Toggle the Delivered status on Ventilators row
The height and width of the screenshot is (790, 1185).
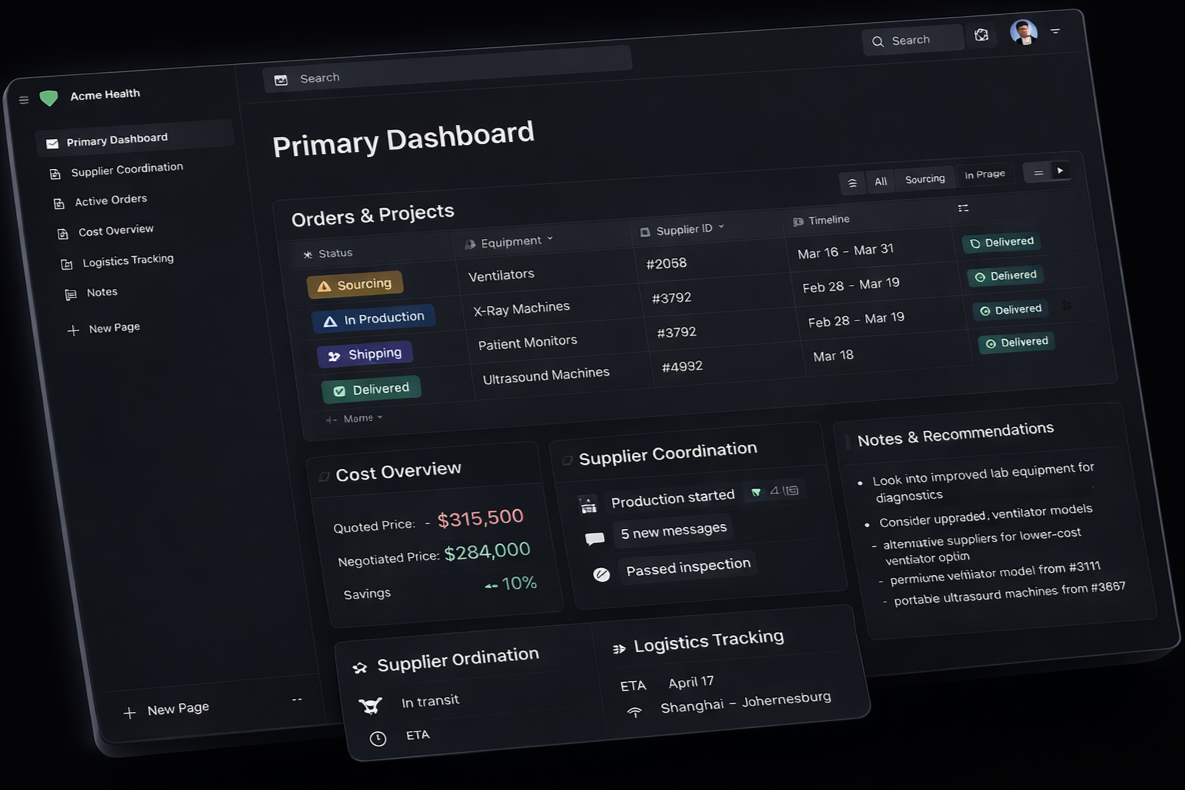coord(1001,242)
